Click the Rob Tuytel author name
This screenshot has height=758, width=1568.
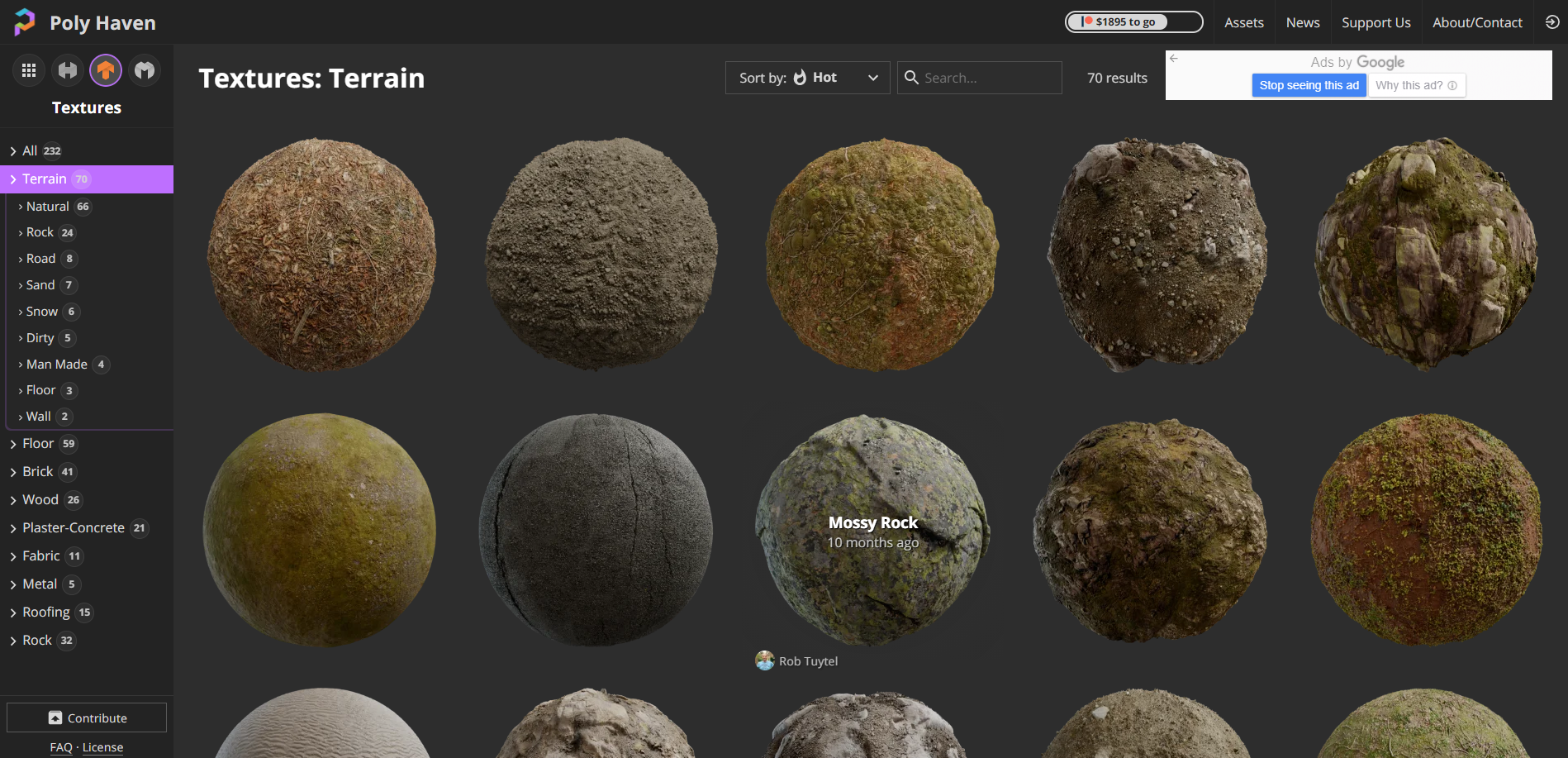(x=808, y=661)
